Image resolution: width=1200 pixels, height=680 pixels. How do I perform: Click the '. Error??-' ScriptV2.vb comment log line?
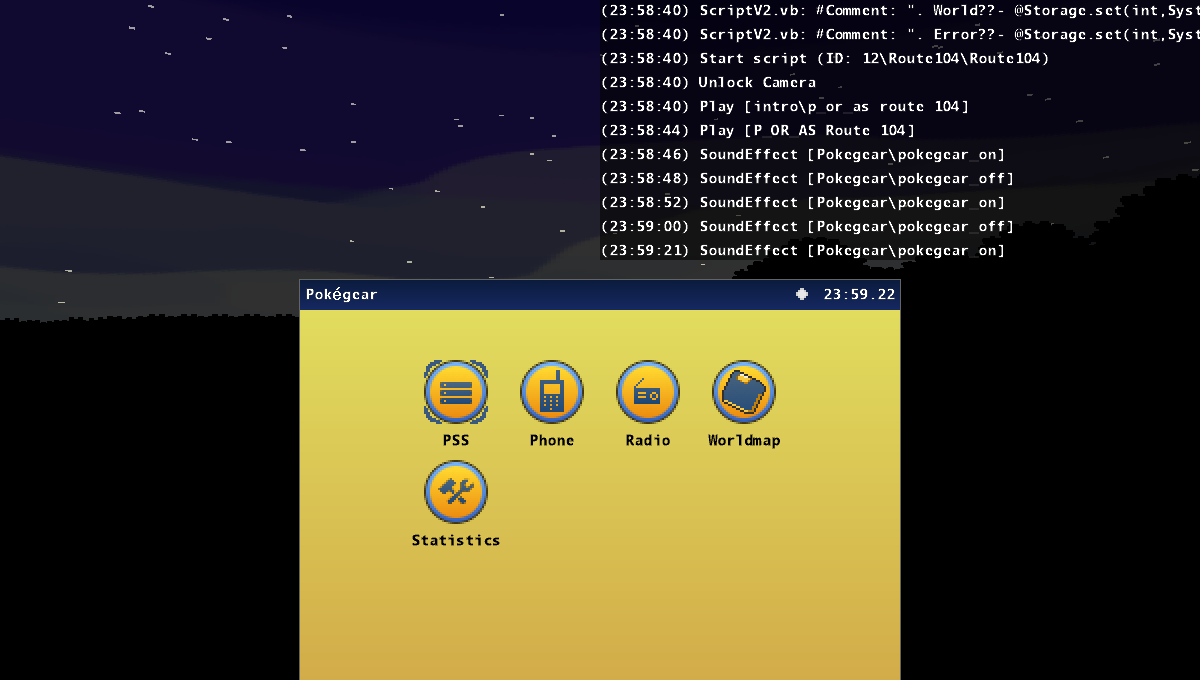900,34
